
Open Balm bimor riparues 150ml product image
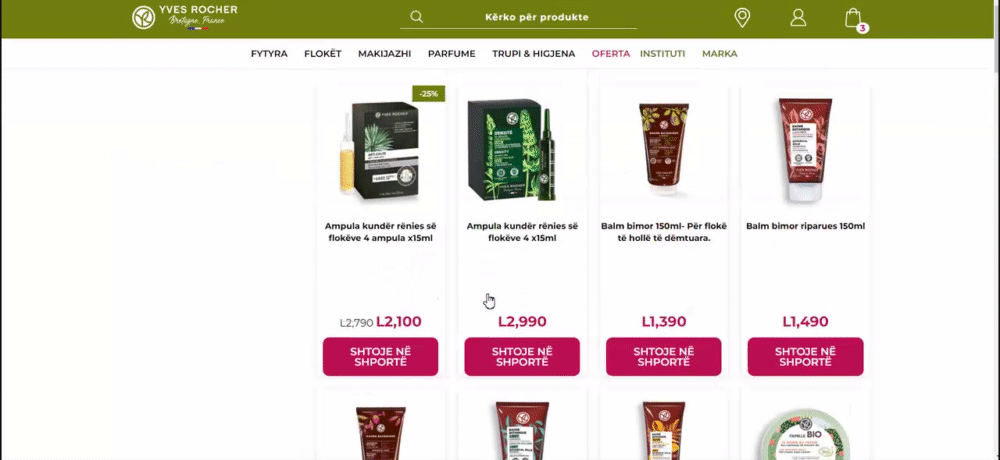tap(805, 150)
